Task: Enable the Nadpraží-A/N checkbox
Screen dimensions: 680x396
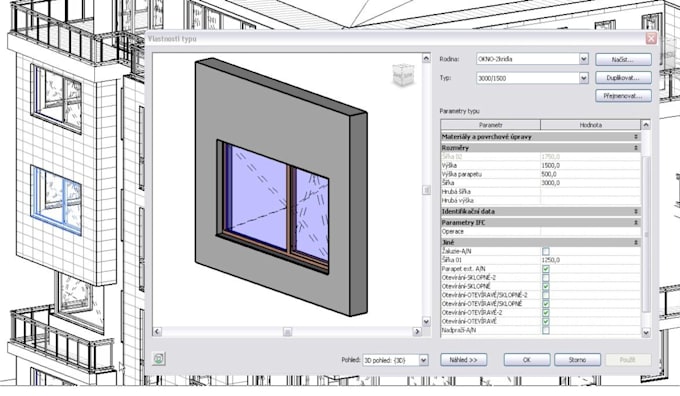Action: [x=546, y=330]
